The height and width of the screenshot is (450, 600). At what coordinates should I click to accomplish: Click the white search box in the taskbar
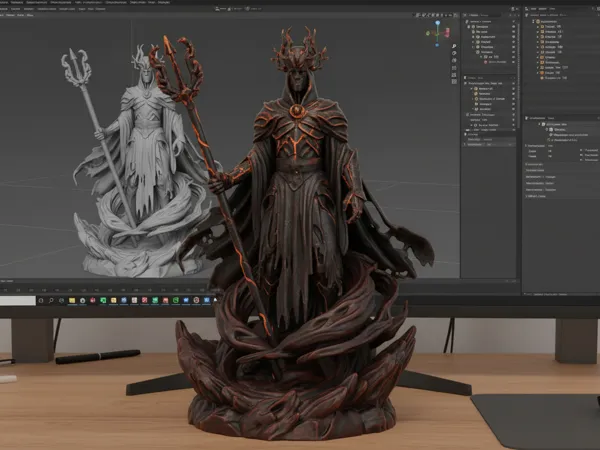pos(18,301)
